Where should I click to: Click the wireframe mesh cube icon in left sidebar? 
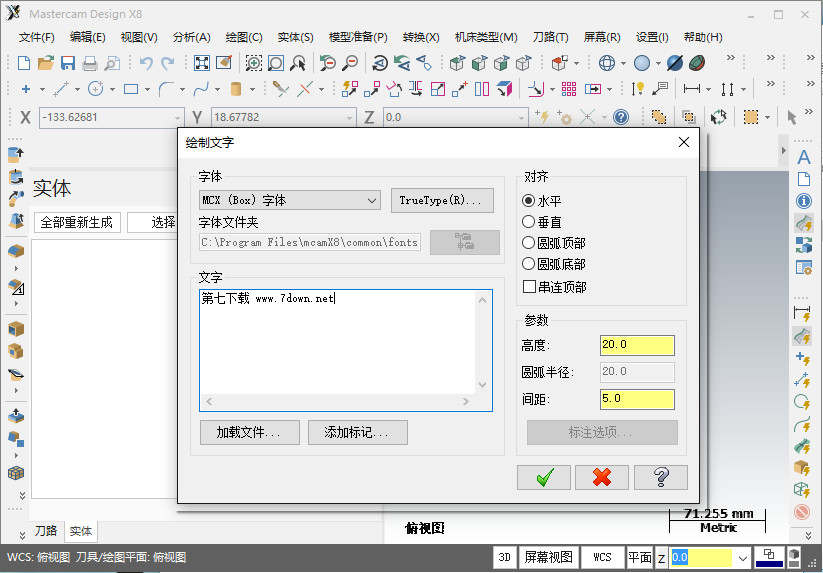click(16, 473)
